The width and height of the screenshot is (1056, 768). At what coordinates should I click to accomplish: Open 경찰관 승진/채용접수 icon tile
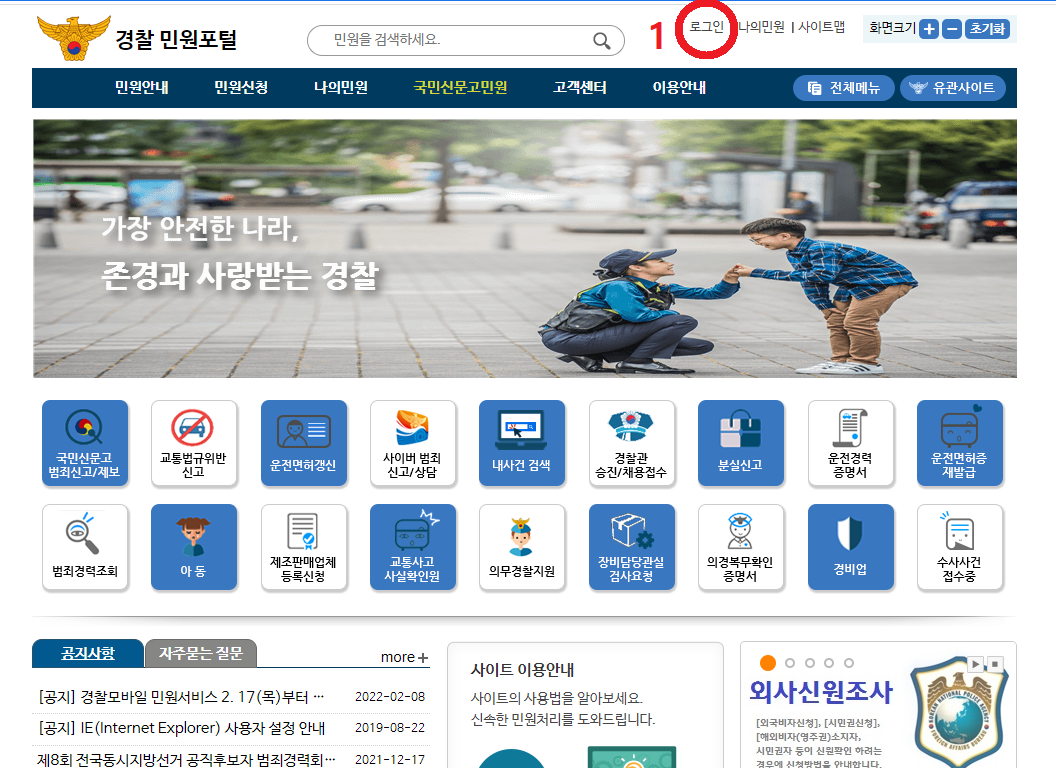click(632, 443)
